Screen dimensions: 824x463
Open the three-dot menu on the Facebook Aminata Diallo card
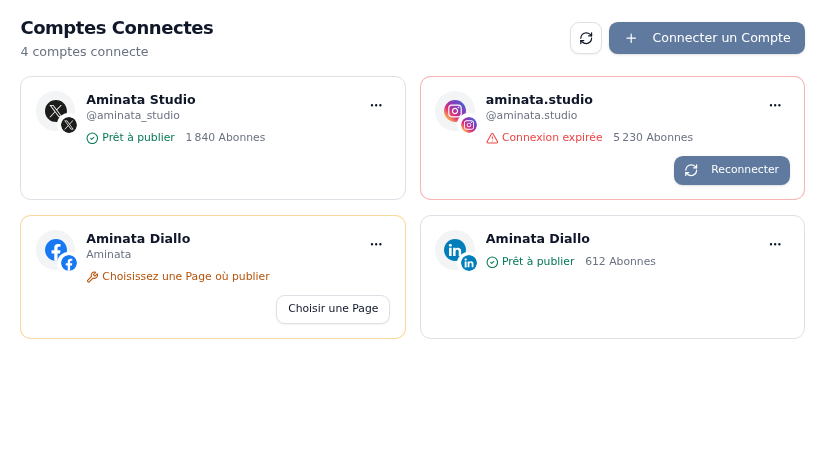point(376,244)
